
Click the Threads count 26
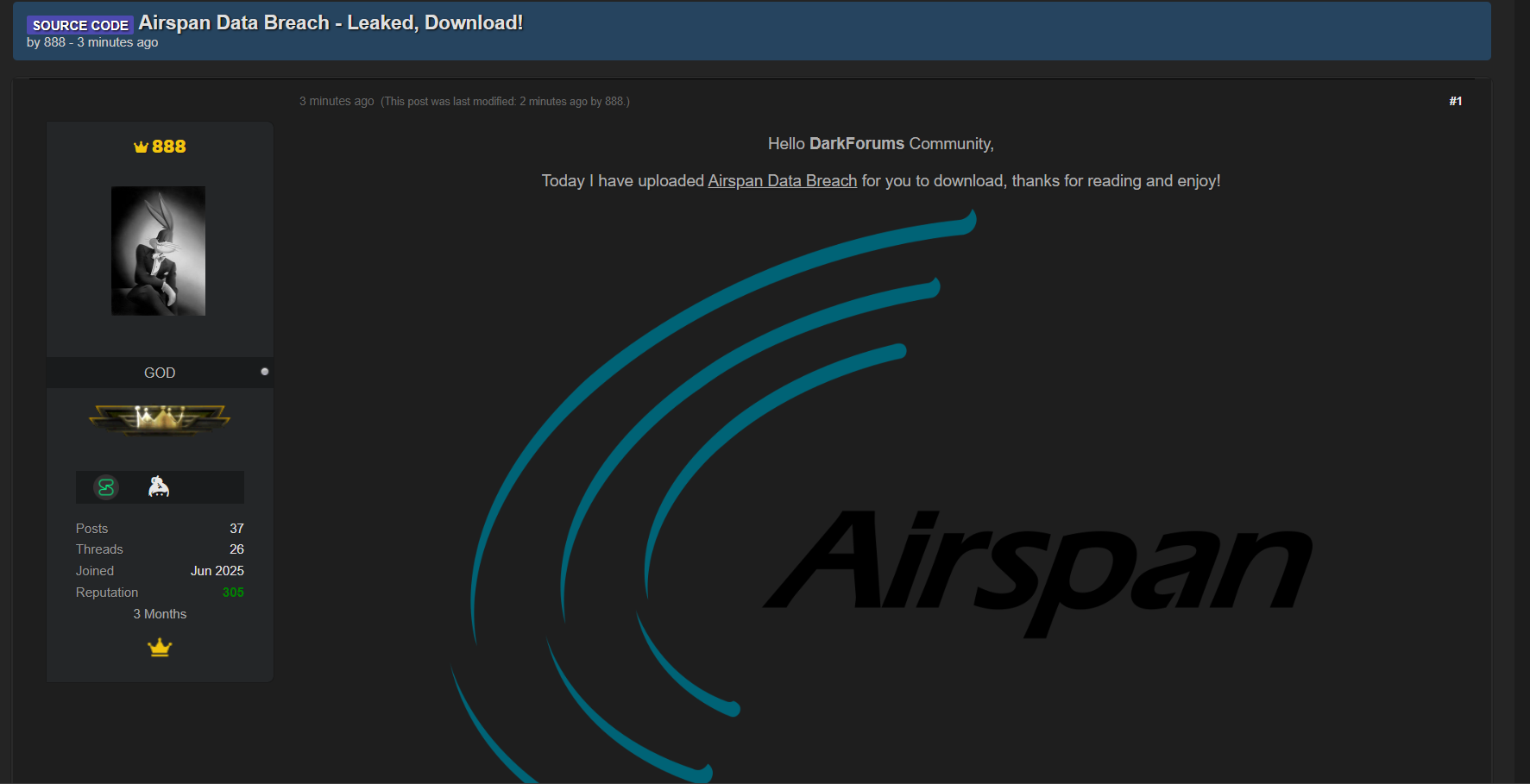236,549
